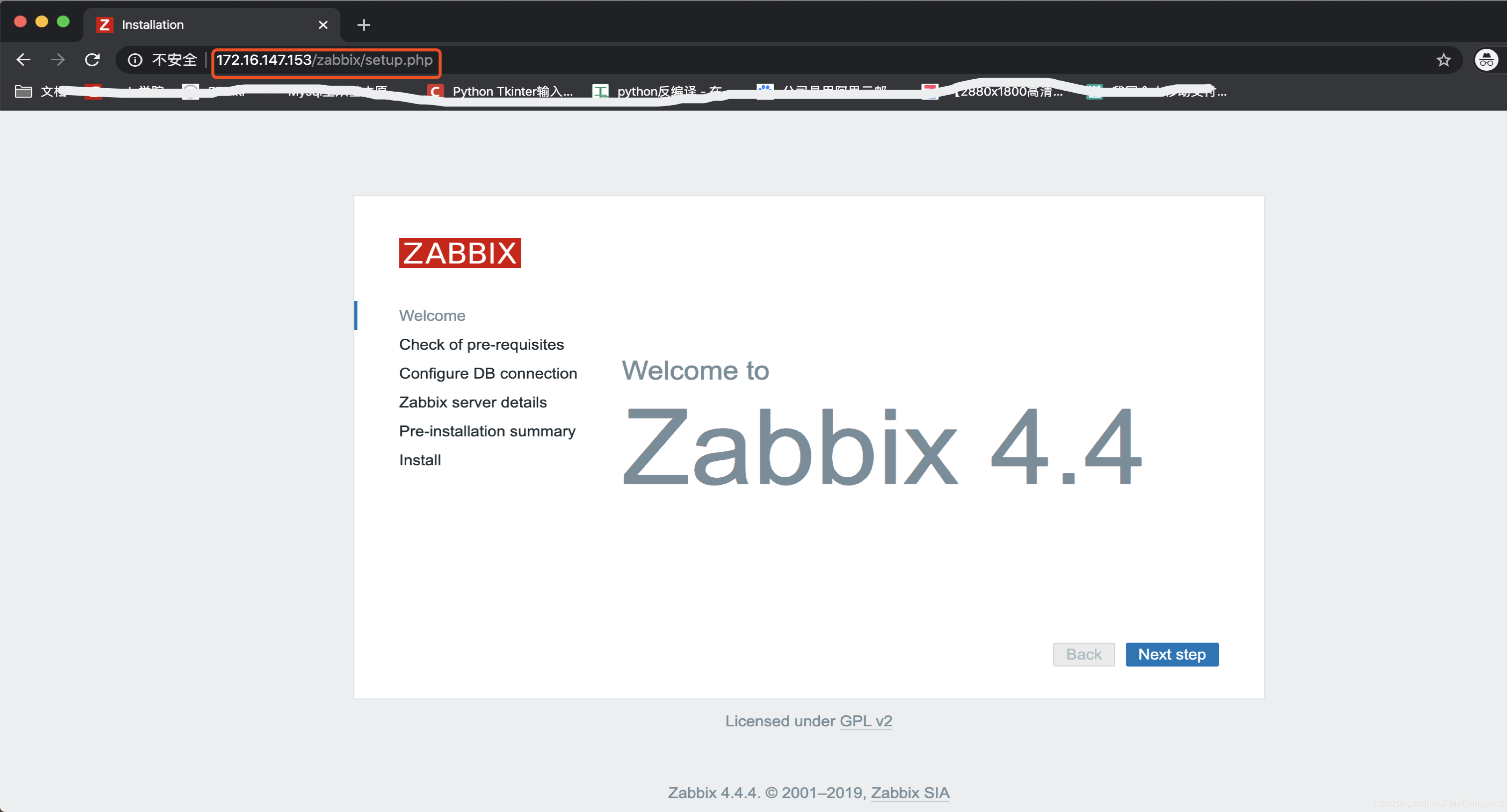Open the not-secure site info icon

coord(135,60)
